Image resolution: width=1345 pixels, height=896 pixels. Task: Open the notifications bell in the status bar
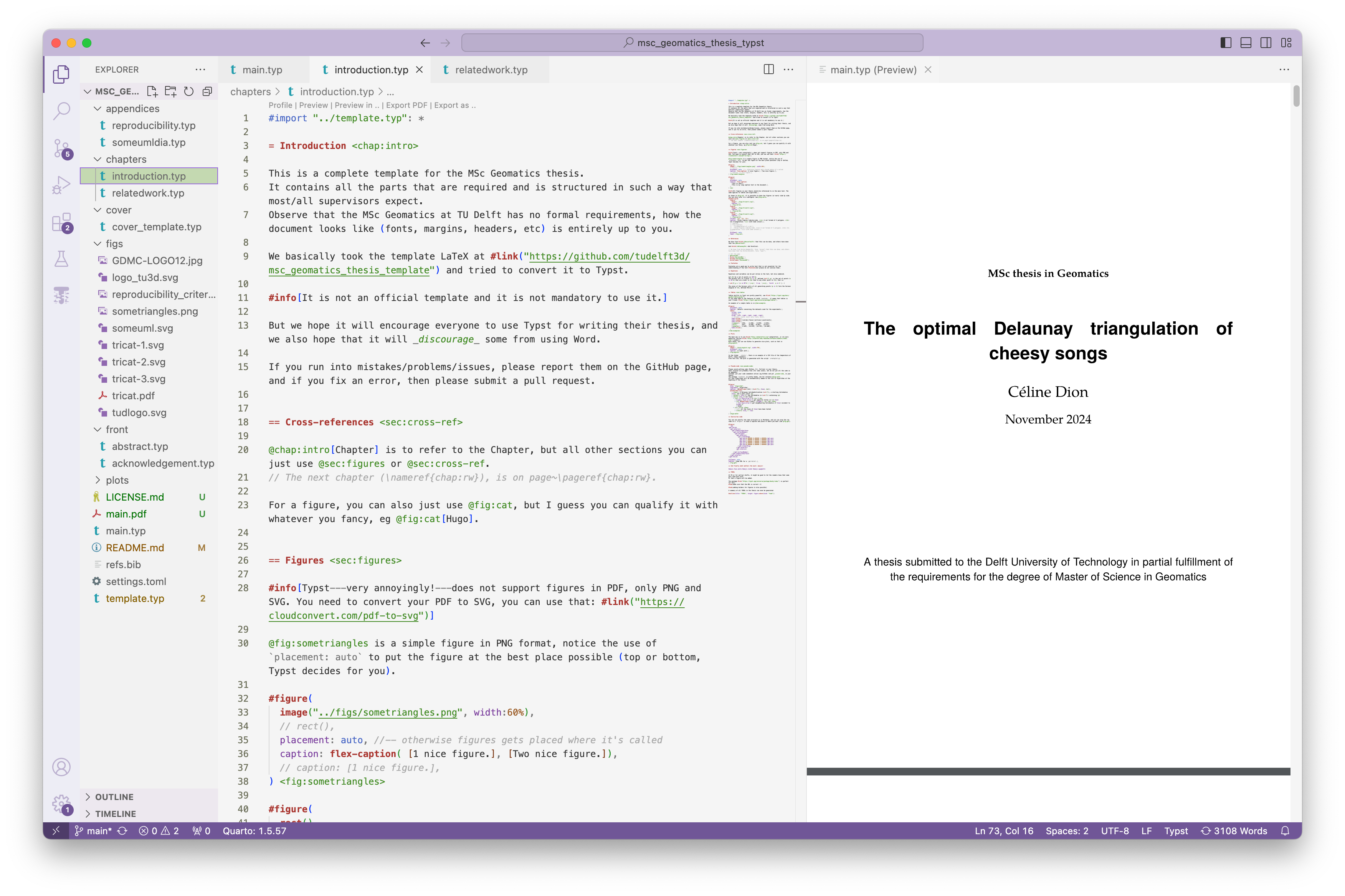tap(1285, 831)
